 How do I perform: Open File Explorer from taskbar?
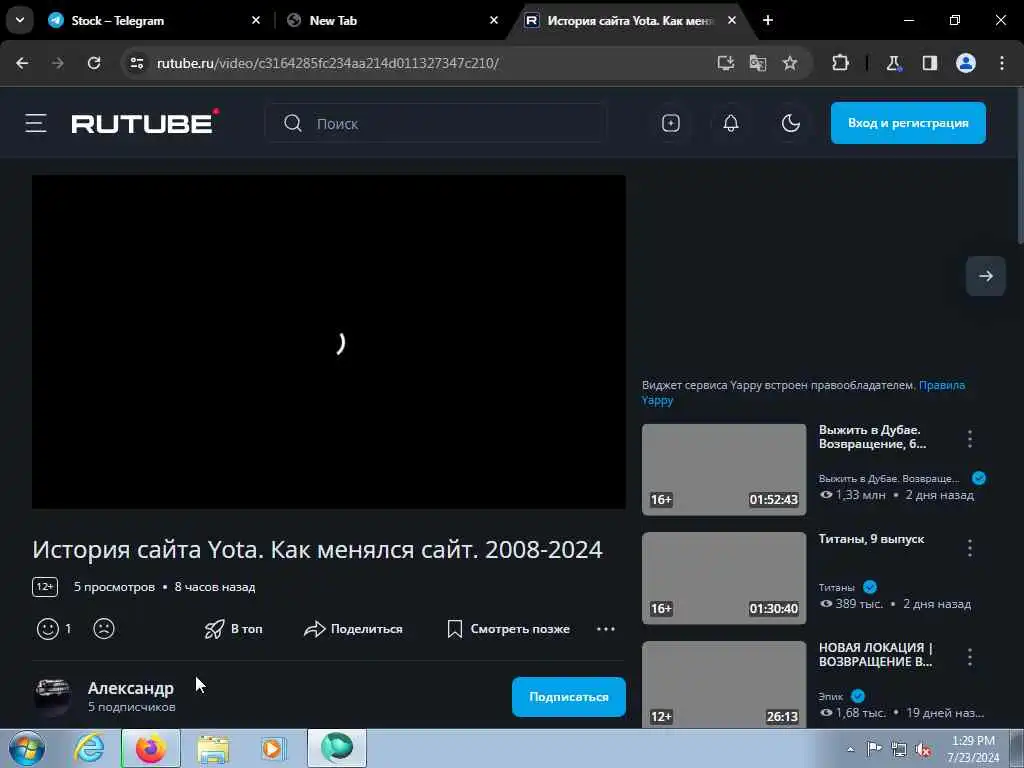point(212,748)
